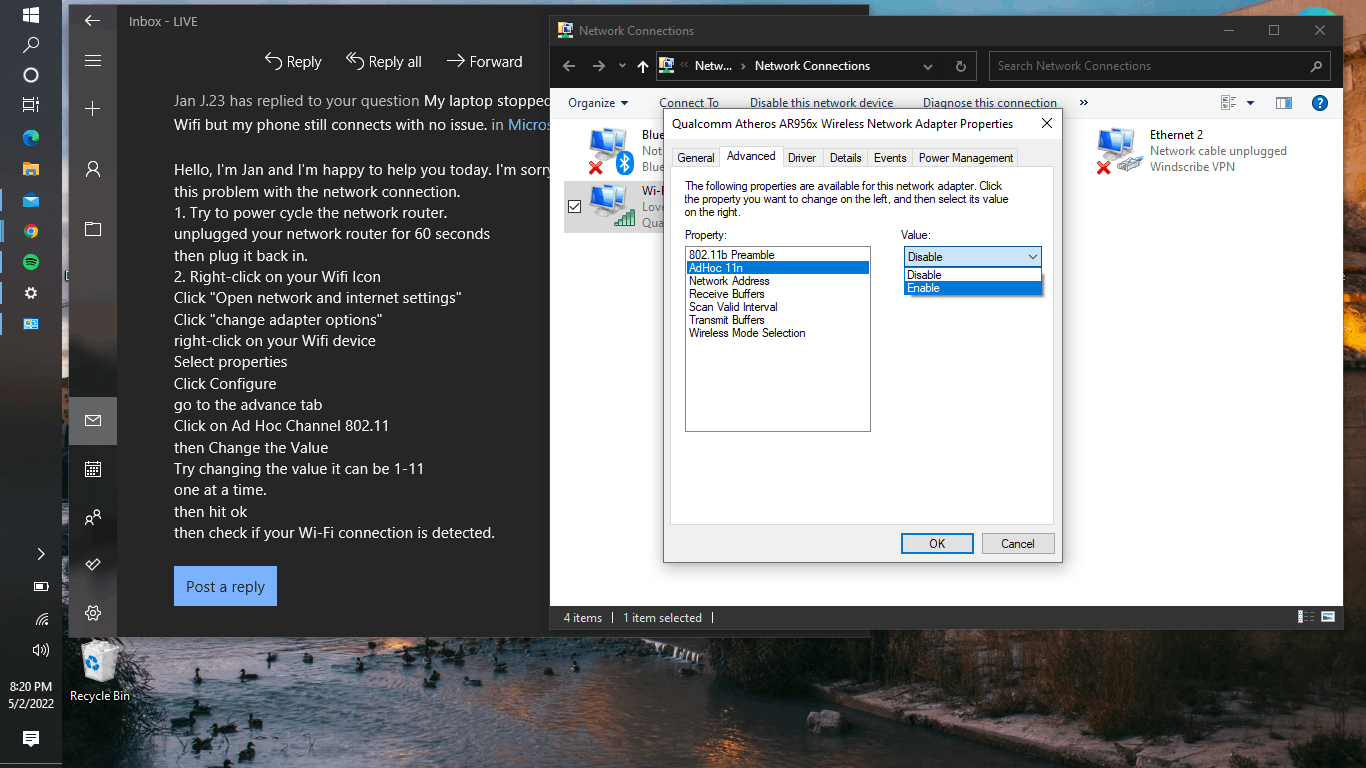This screenshot has width=1366, height=768.
Task: Click the new mail plus icon
Action: 93,108
